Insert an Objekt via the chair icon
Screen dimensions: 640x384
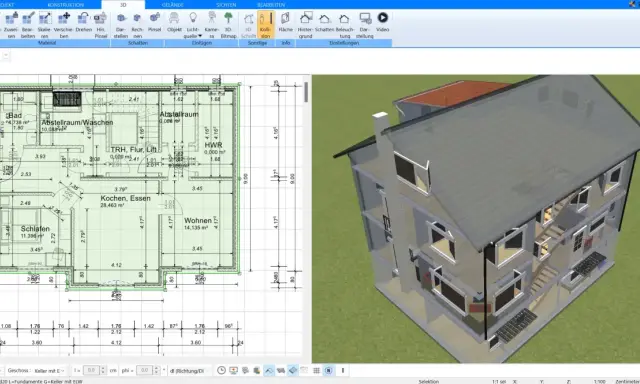pyautogui.click(x=174, y=22)
